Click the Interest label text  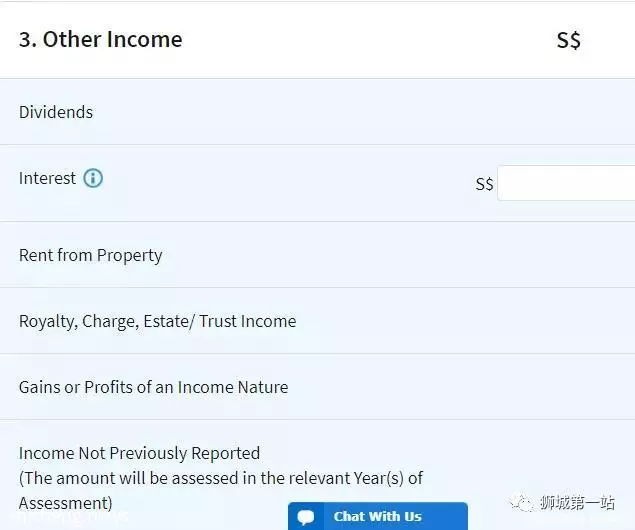47,178
